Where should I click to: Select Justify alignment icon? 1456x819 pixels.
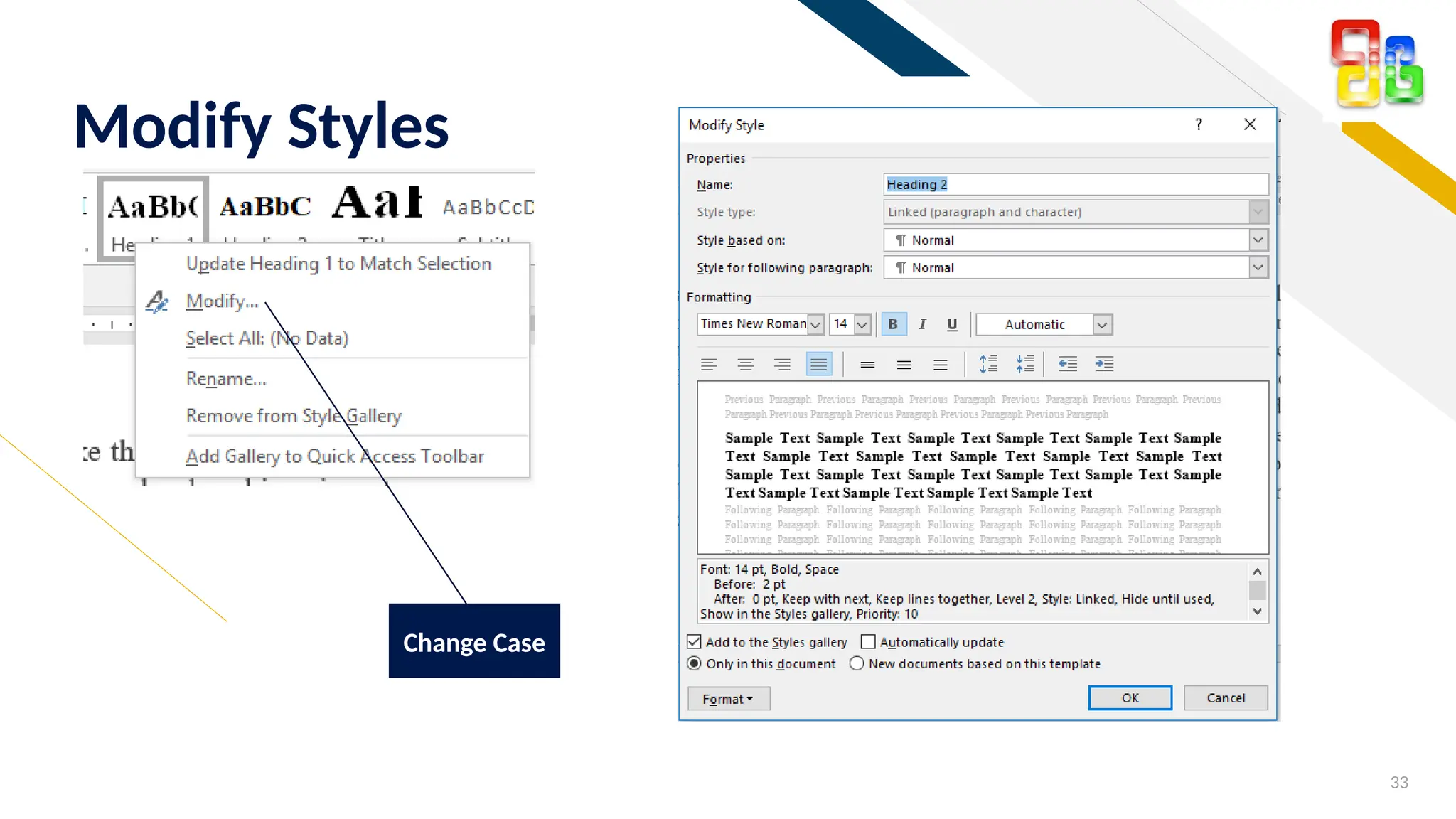[x=818, y=365]
